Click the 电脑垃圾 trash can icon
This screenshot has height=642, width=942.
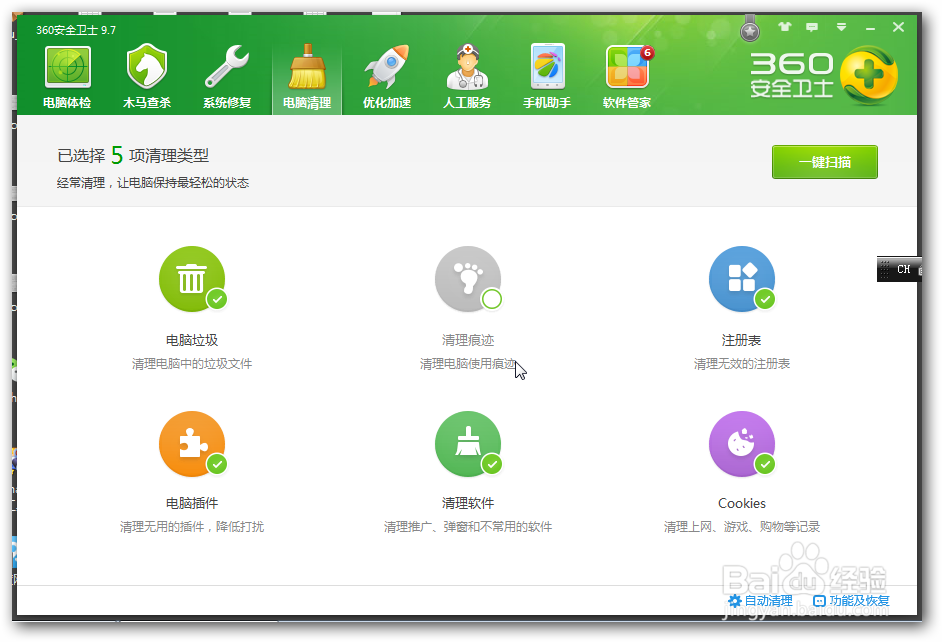[x=192, y=279]
